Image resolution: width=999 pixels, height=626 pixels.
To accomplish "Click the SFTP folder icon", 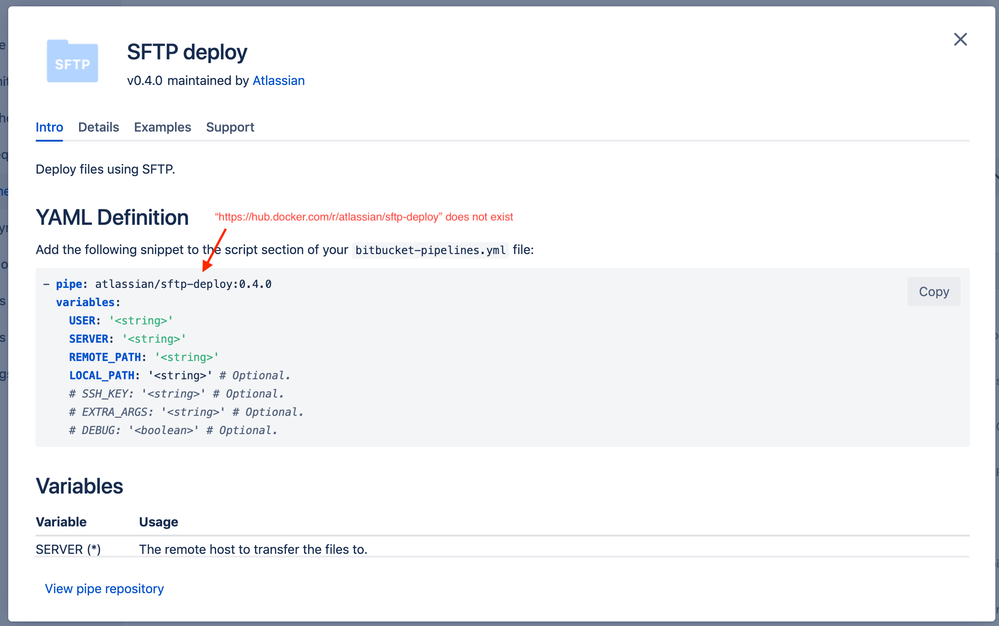I will pyautogui.click(x=72, y=61).
